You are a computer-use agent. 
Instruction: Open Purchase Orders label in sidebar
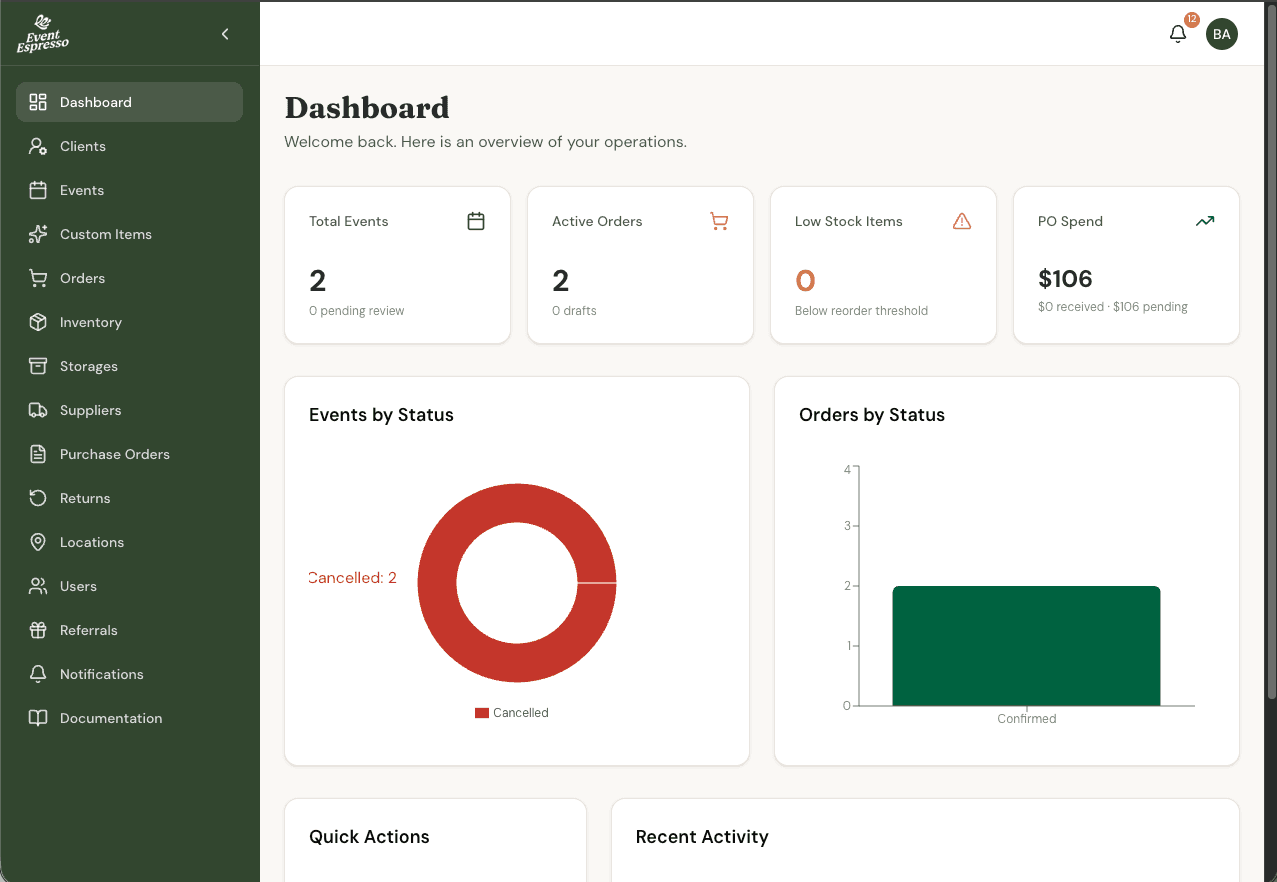pyautogui.click(x=115, y=454)
